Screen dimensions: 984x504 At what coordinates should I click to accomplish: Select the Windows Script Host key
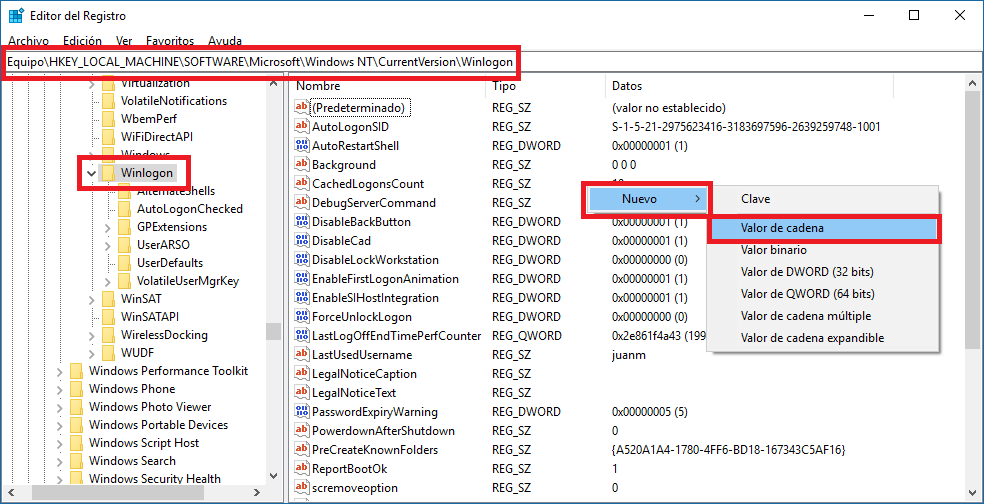tap(144, 442)
